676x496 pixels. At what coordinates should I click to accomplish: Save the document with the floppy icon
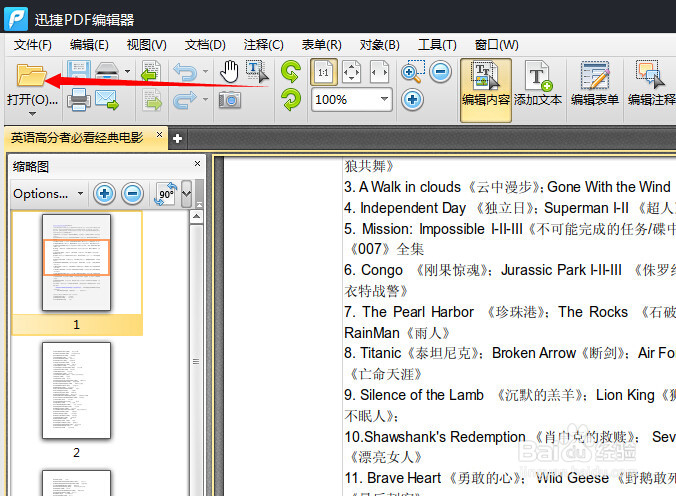point(78,70)
